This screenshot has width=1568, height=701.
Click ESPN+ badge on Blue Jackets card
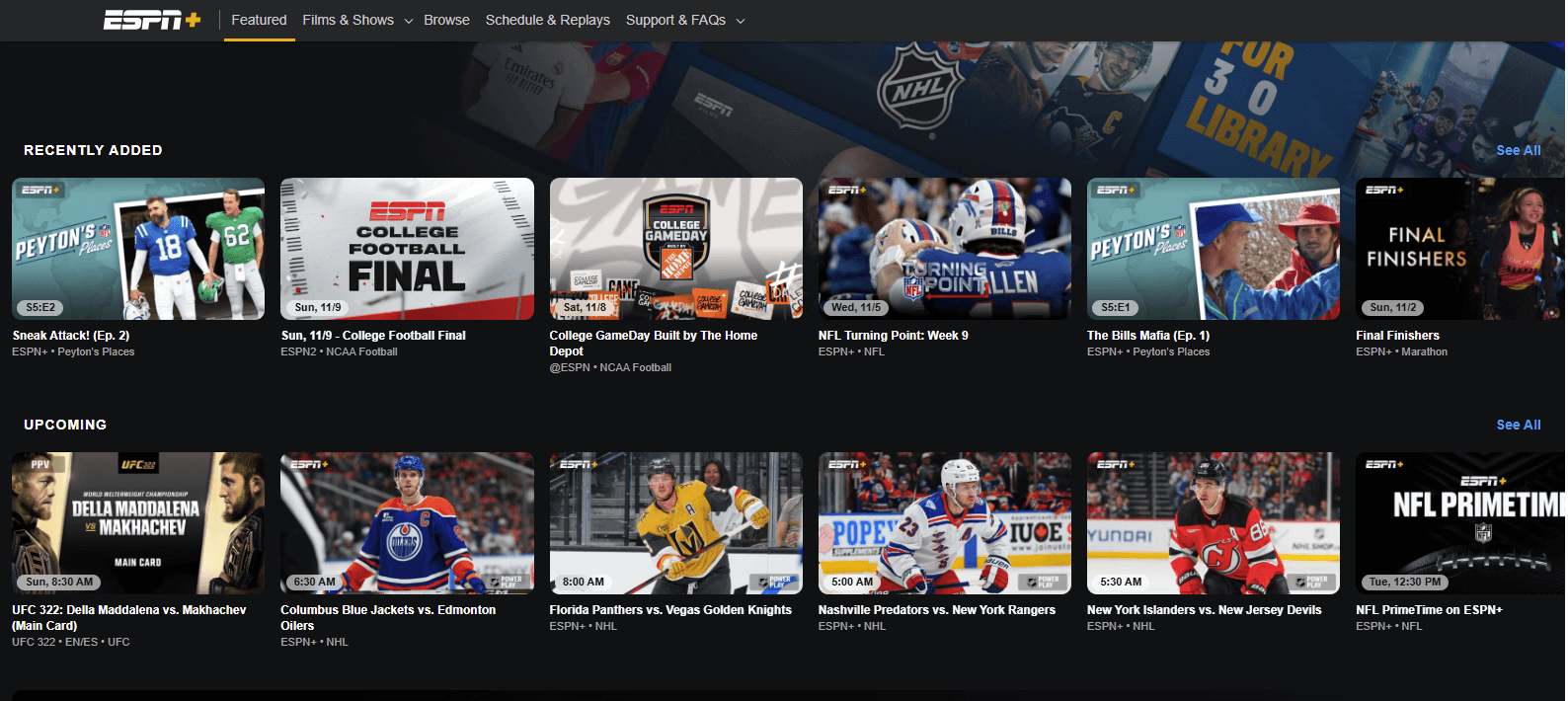pyautogui.click(x=310, y=464)
